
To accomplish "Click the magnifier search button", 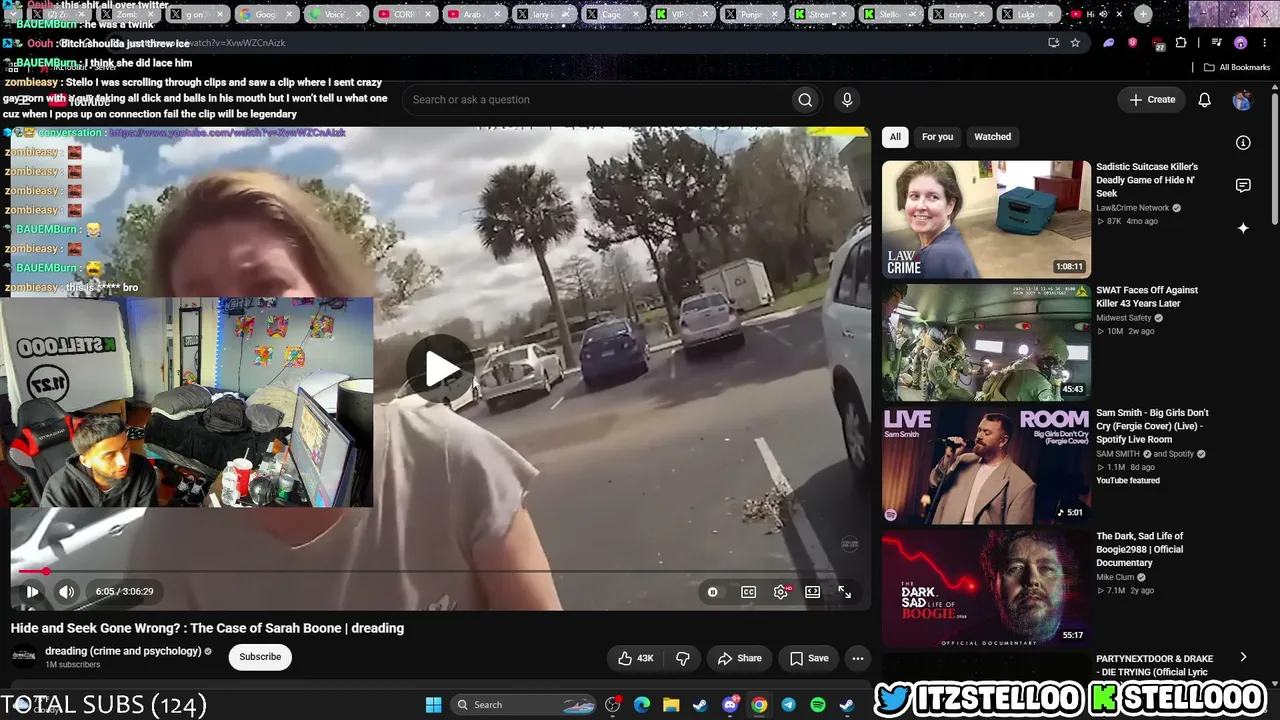I will (805, 100).
